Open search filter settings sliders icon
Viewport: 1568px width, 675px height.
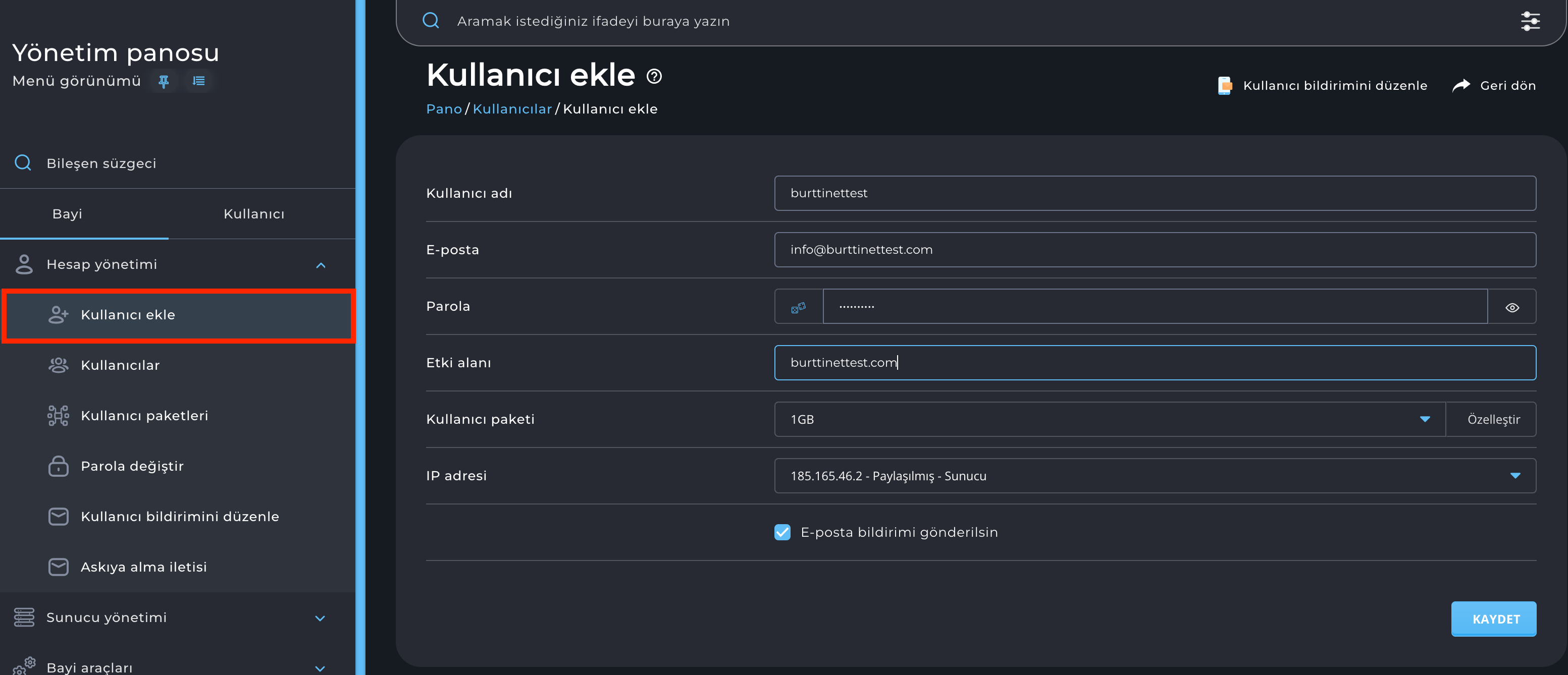(1530, 21)
